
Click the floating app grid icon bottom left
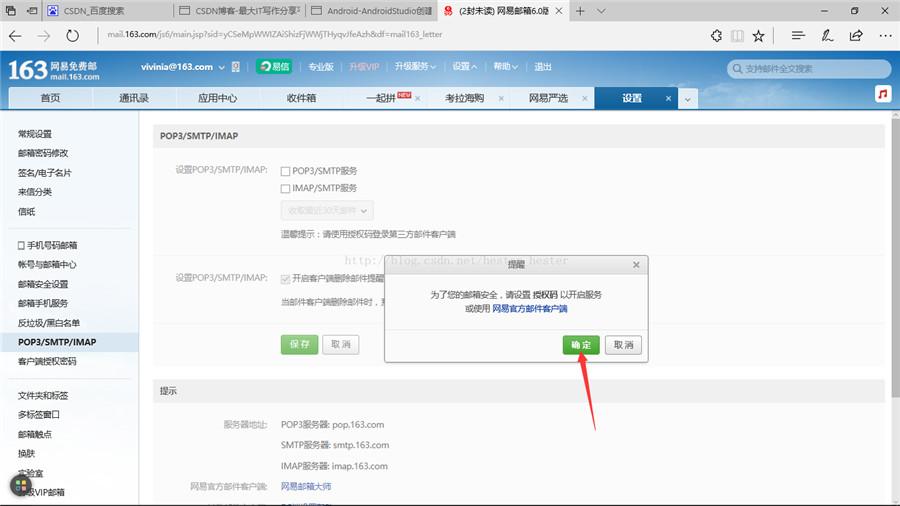coord(21,486)
